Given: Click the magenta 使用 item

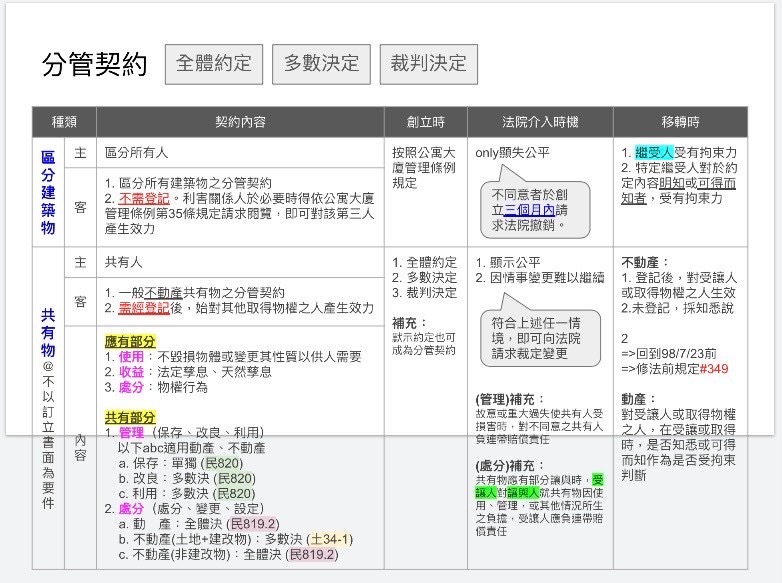Looking at the screenshot, I should pos(131,357).
